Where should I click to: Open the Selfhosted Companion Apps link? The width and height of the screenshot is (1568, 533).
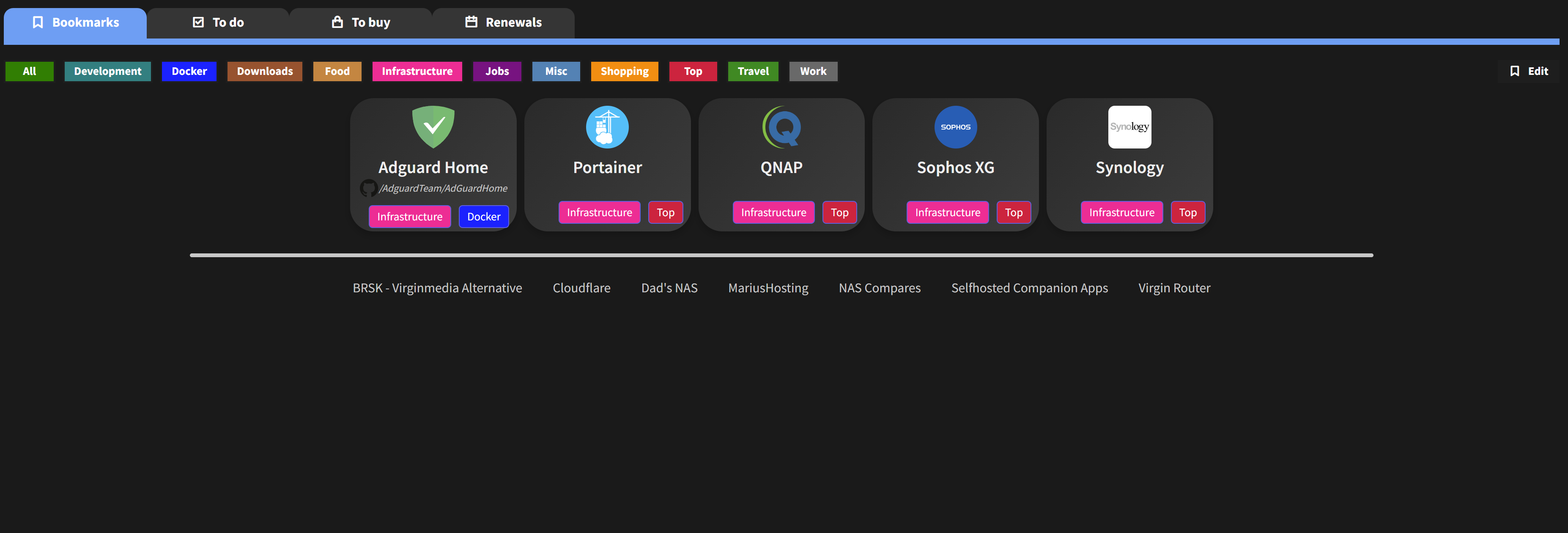click(x=1030, y=288)
